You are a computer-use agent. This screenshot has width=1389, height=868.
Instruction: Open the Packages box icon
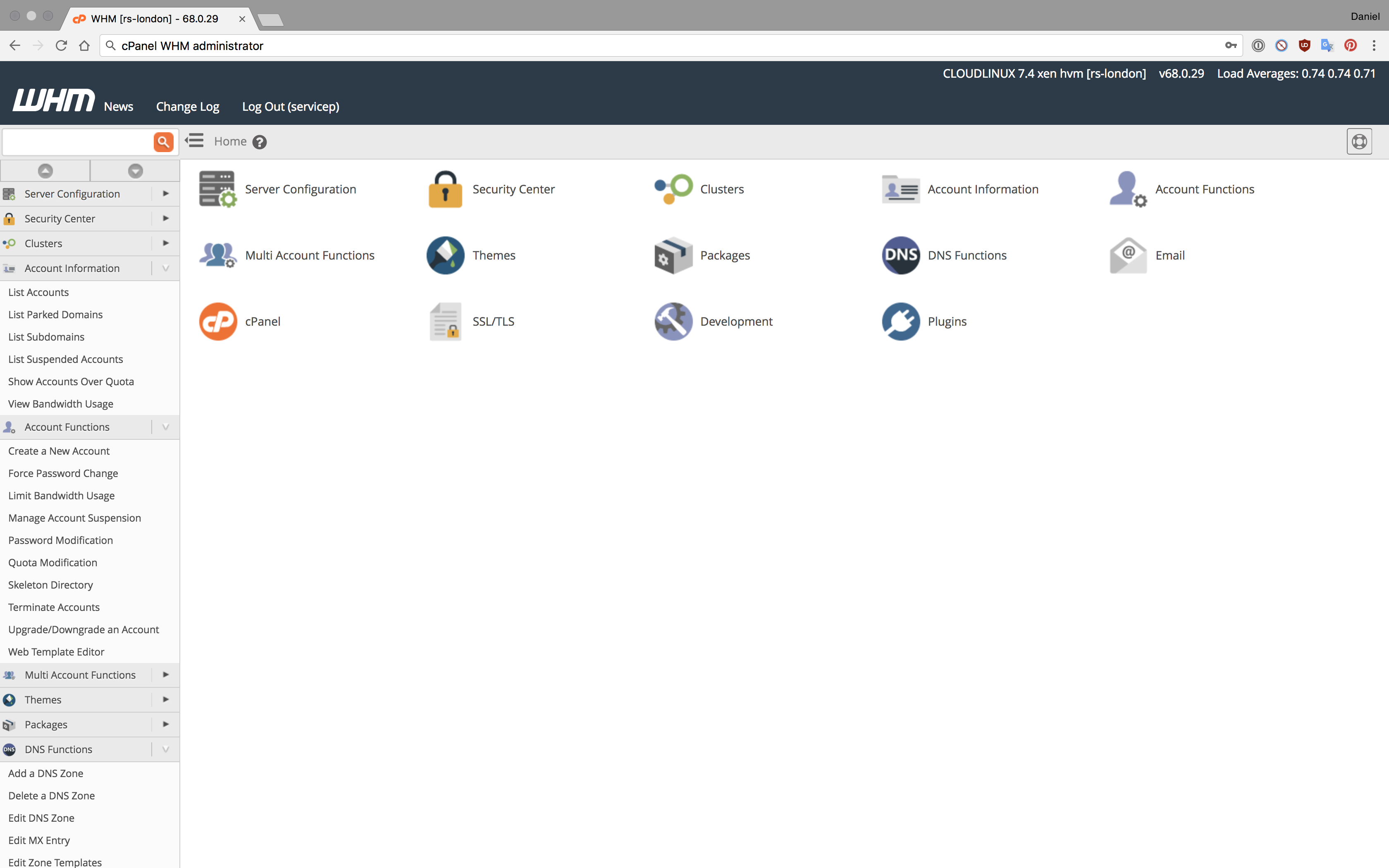click(x=673, y=255)
